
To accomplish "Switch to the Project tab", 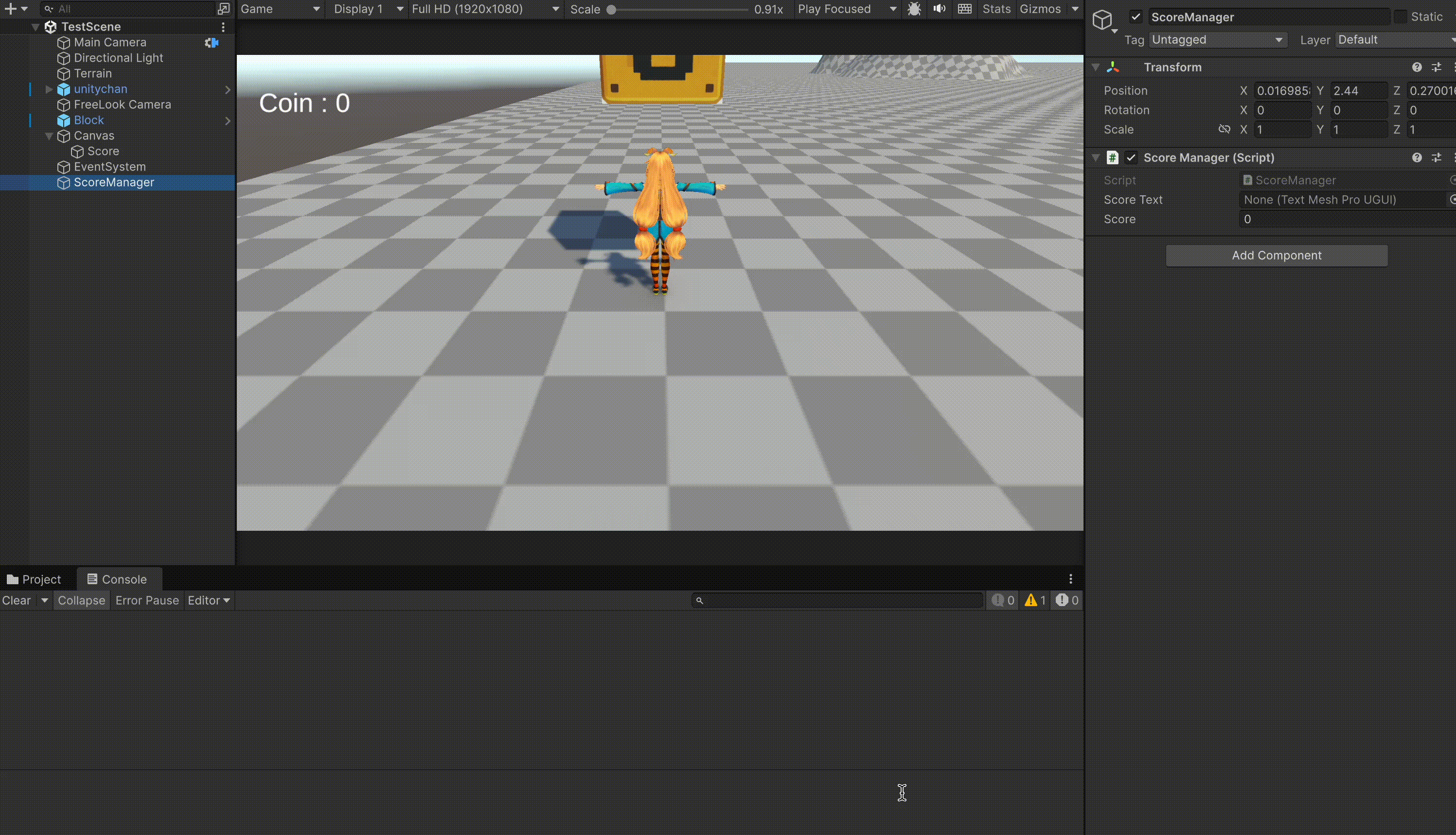I will [34, 579].
